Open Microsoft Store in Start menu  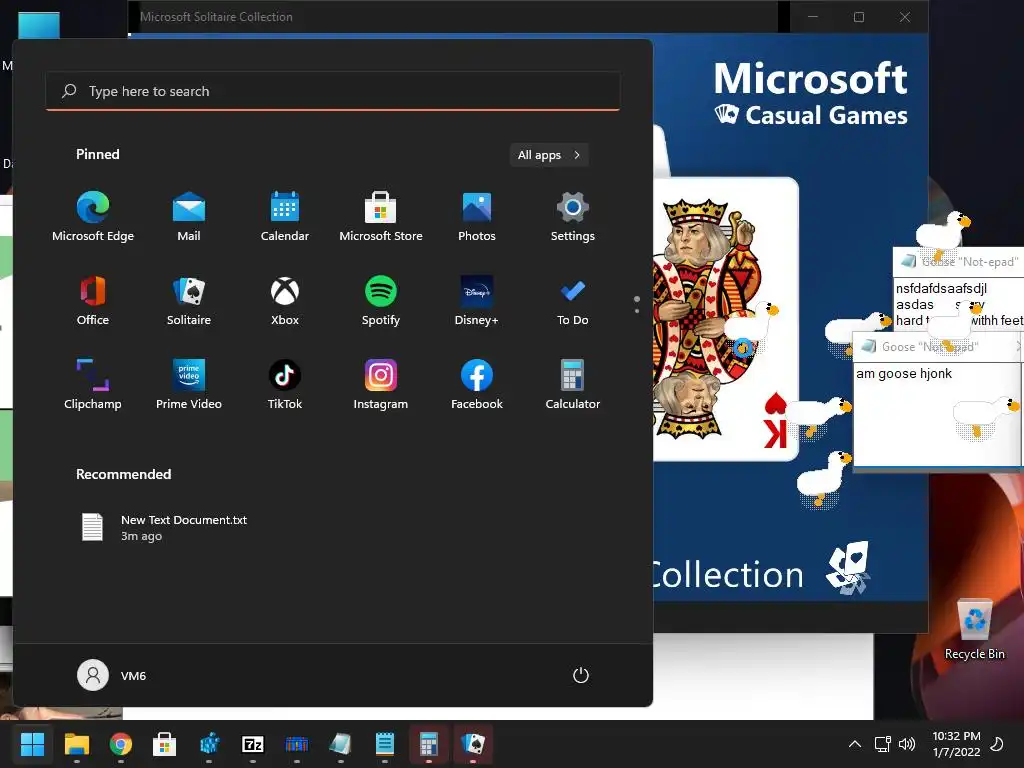[x=381, y=217]
